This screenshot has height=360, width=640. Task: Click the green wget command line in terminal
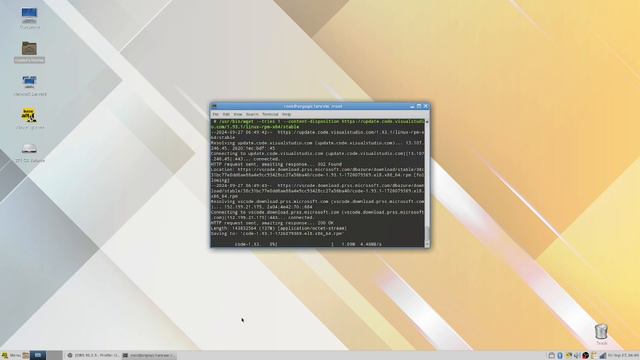pyautogui.click(x=318, y=124)
